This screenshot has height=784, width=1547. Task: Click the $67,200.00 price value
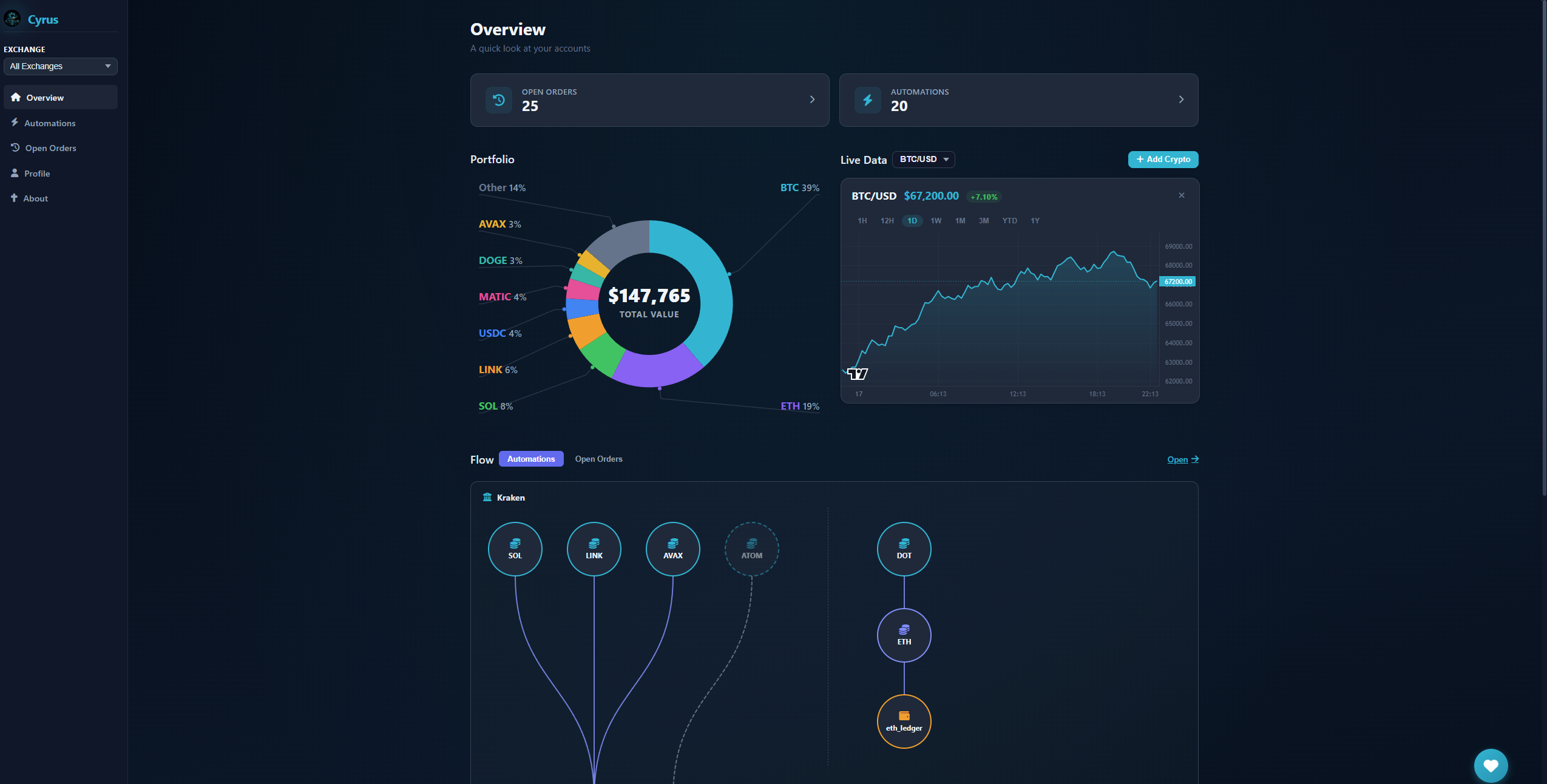click(931, 196)
